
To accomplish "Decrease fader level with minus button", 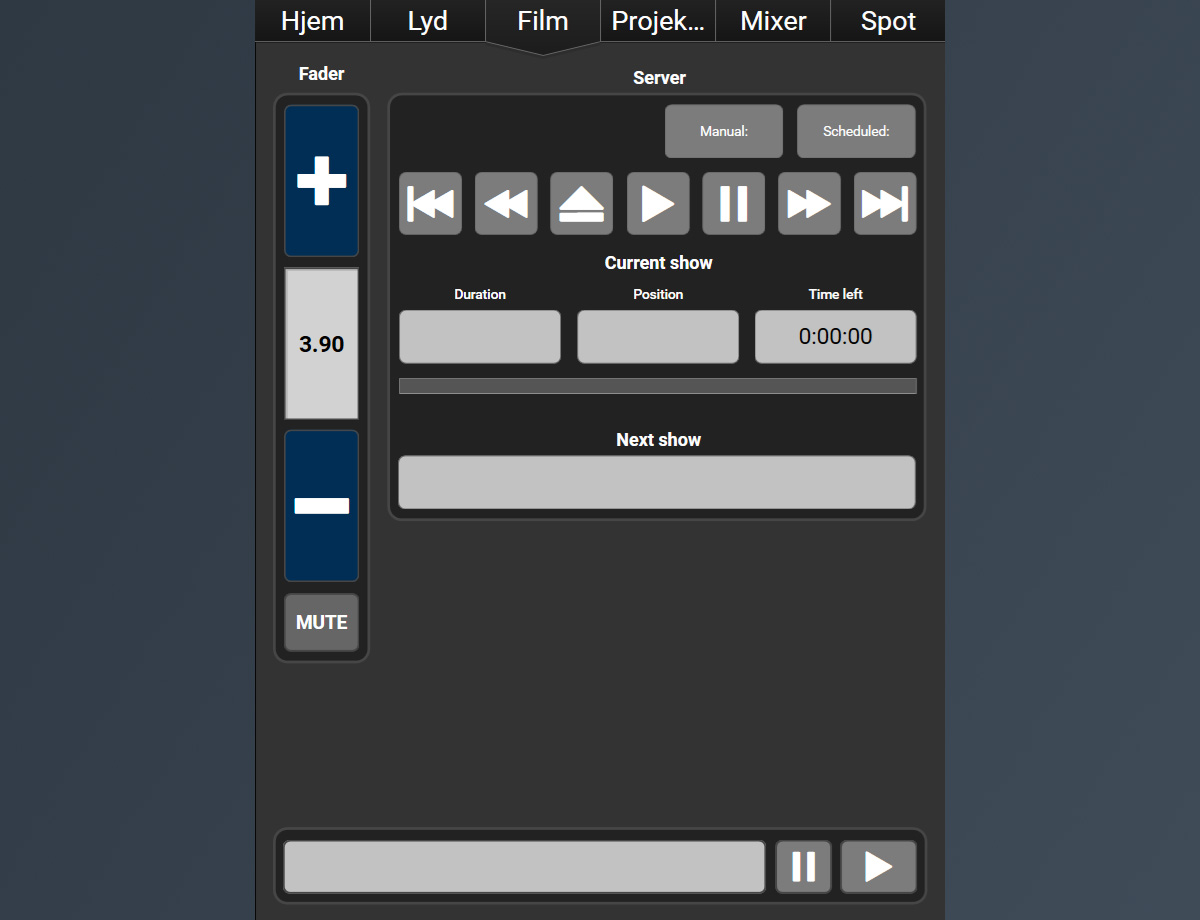I will point(321,506).
